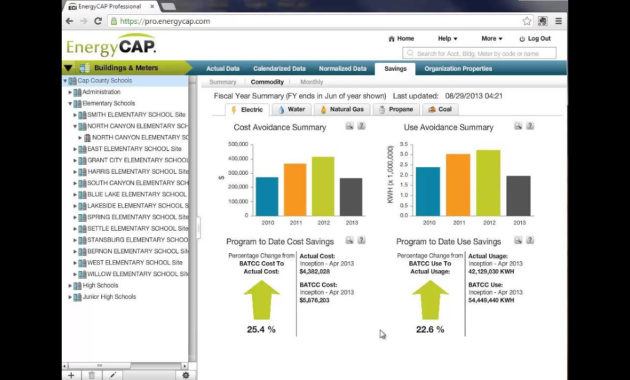630x380 pixels.
Task: Open help icon for Cost Avoidance Summary
Action: click(x=361, y=126)
